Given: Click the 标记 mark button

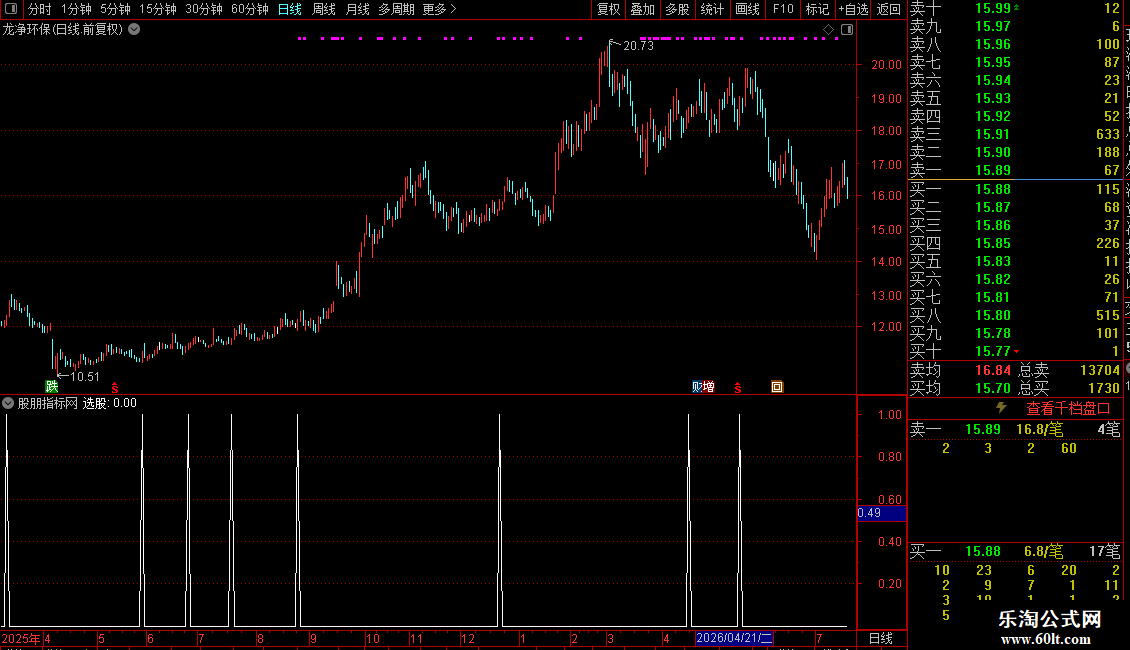Looking at the screenshot, I should point(817,9).
